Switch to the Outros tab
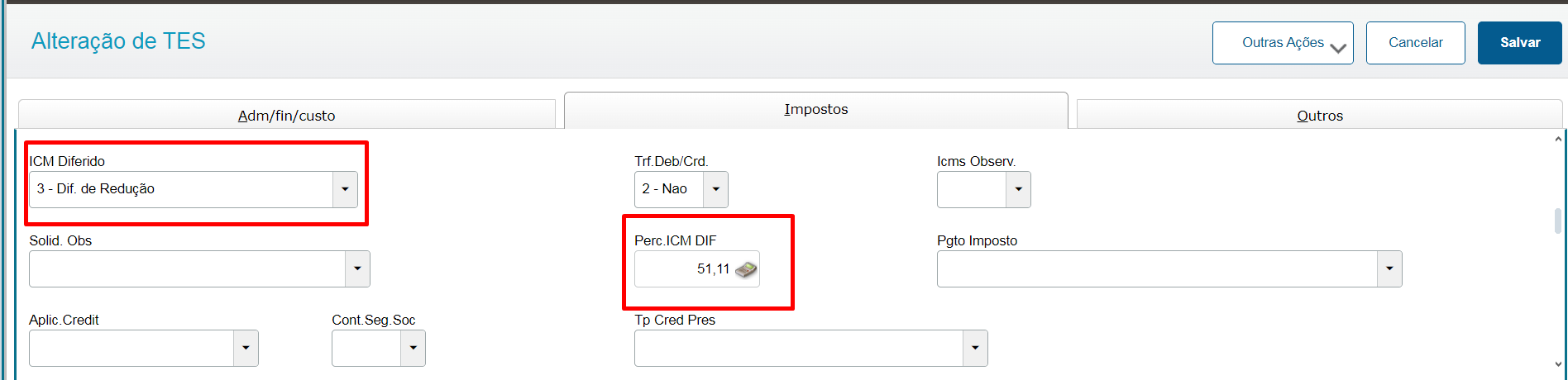 (1320, 115)
